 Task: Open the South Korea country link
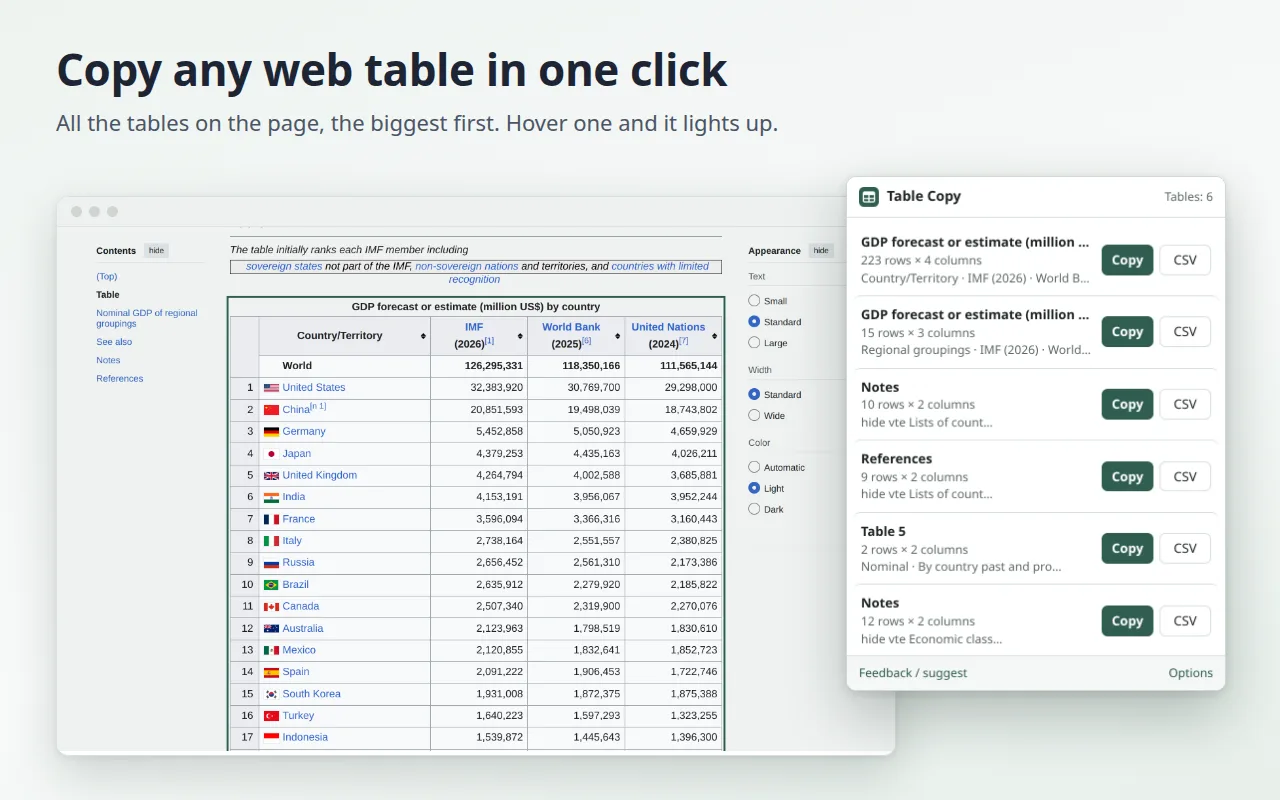[311, 694]
